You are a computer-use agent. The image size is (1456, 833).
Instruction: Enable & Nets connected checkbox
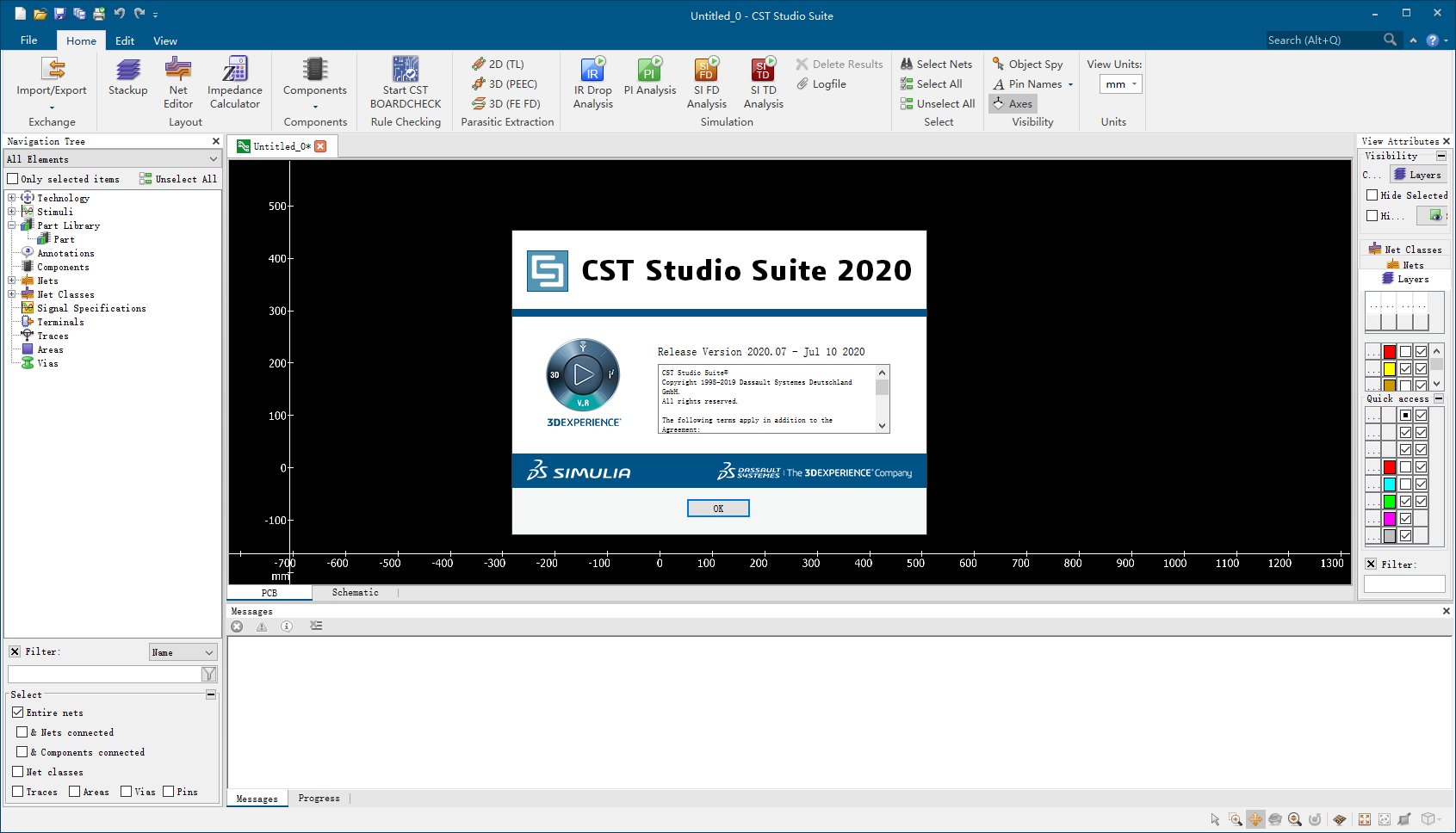pos(22,732)
